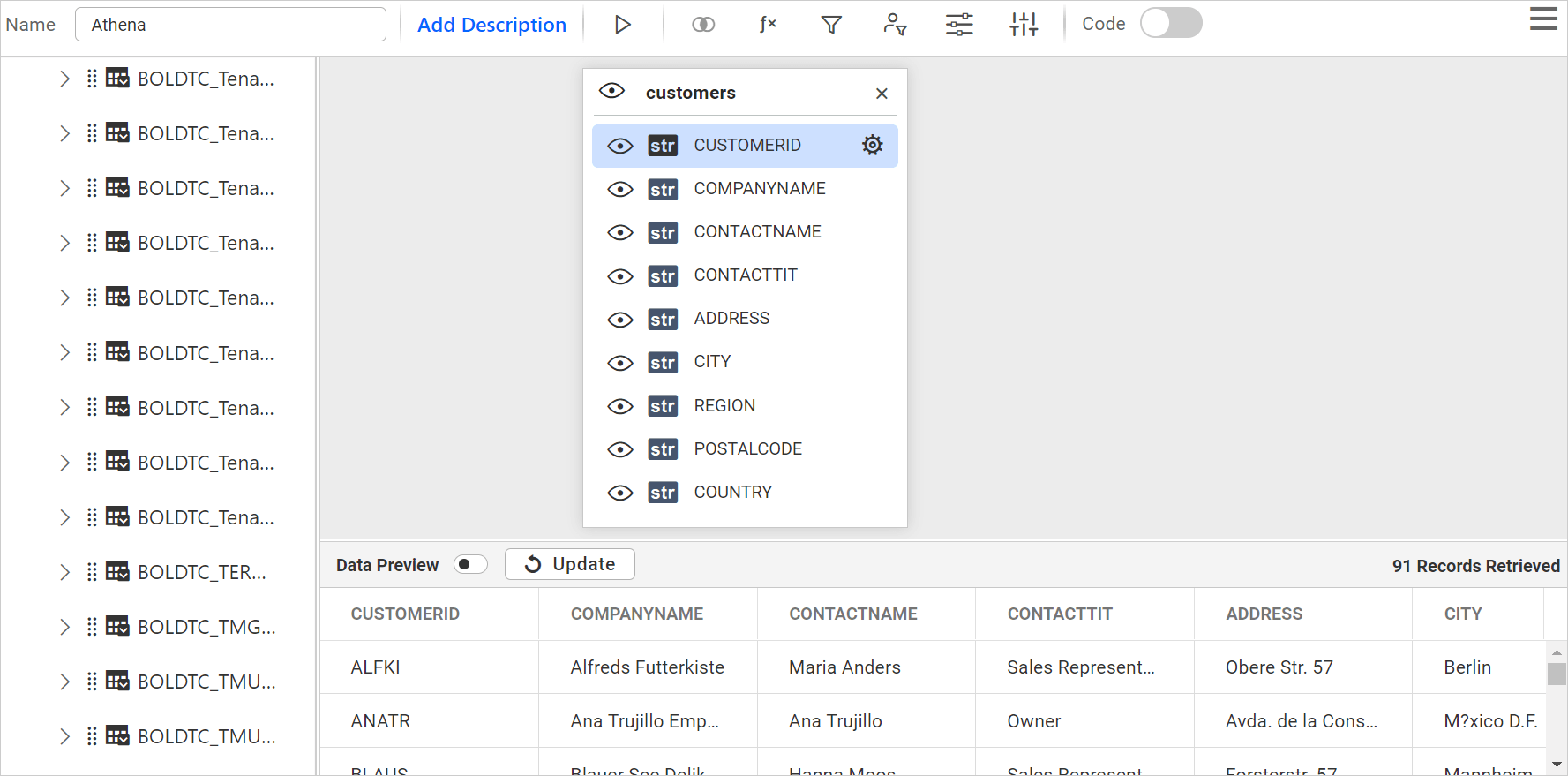Hide the COMPANYNAME column

coord(620,189)
